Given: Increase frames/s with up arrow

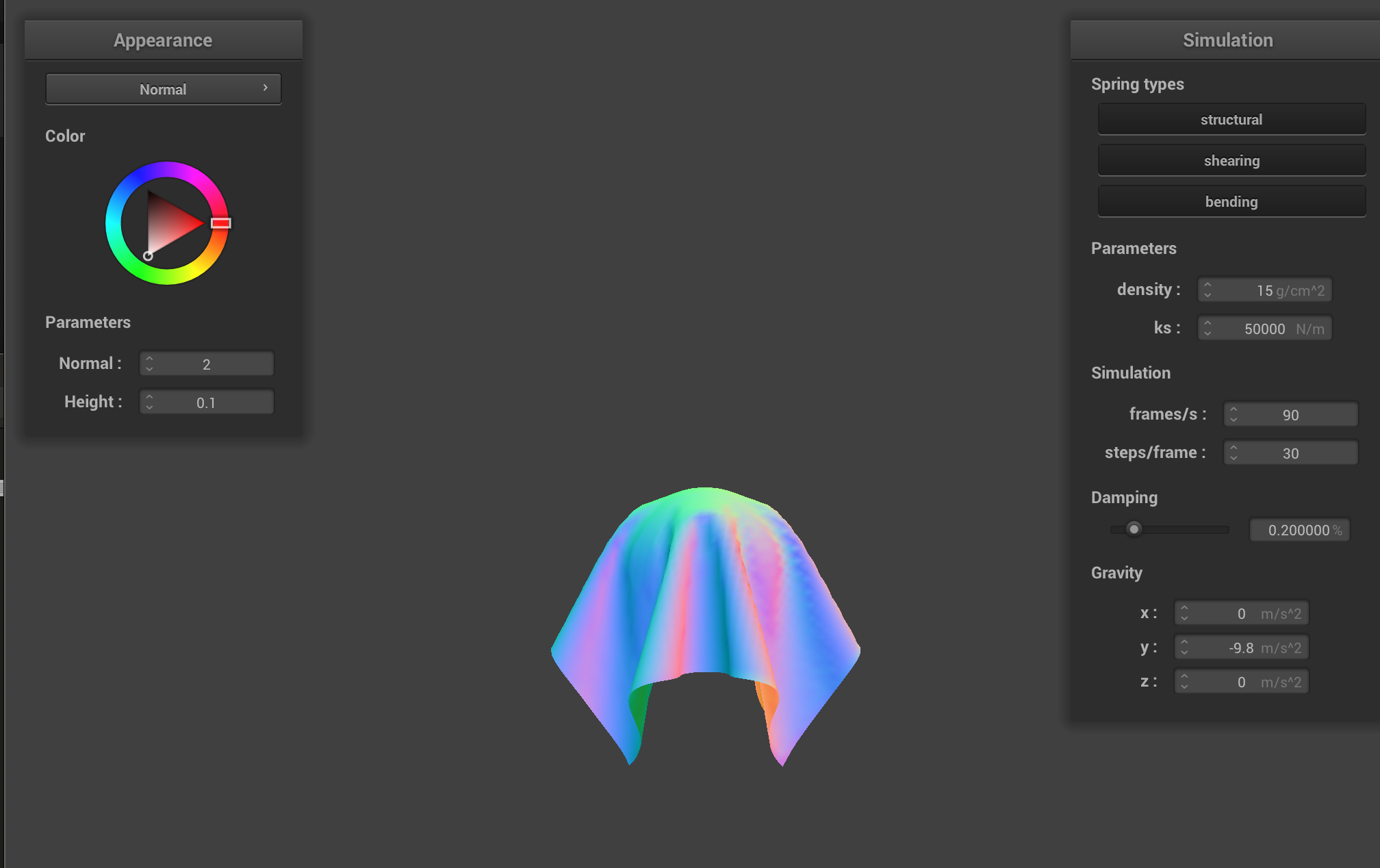Looking at the screenshot, I should (x=1234, y=409).
